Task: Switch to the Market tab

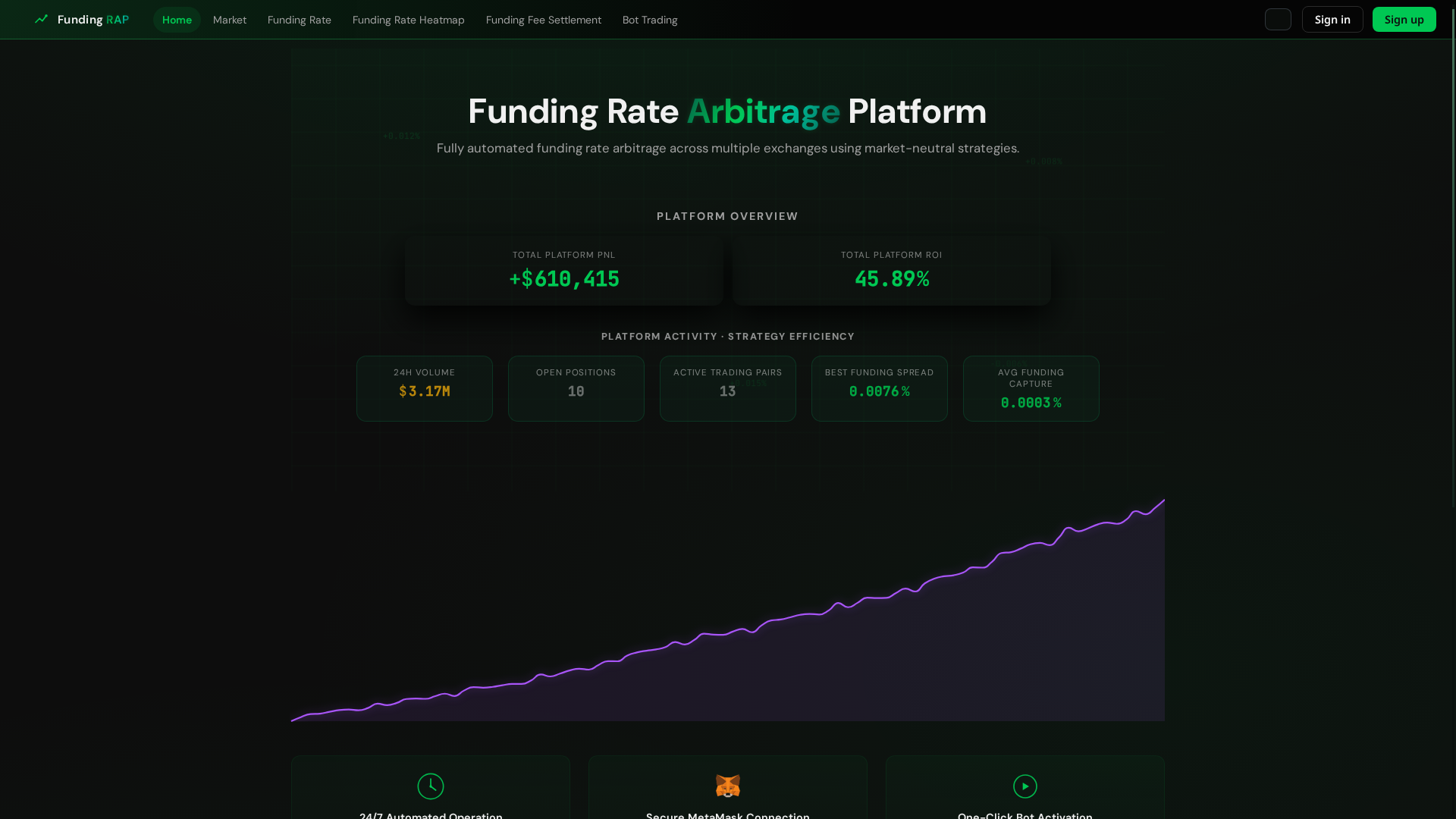Action: pyautogui.click(x=229, y=20)
